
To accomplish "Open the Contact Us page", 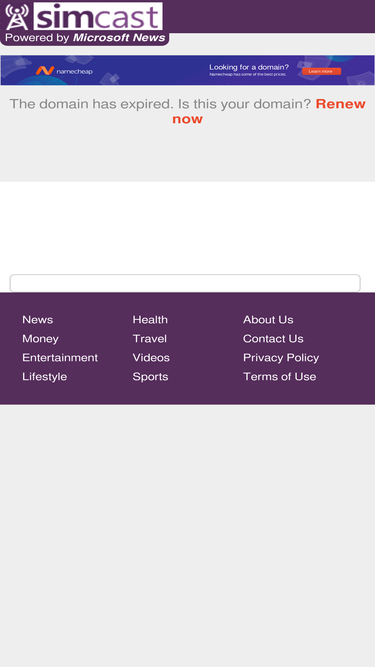I will (273, 339).
